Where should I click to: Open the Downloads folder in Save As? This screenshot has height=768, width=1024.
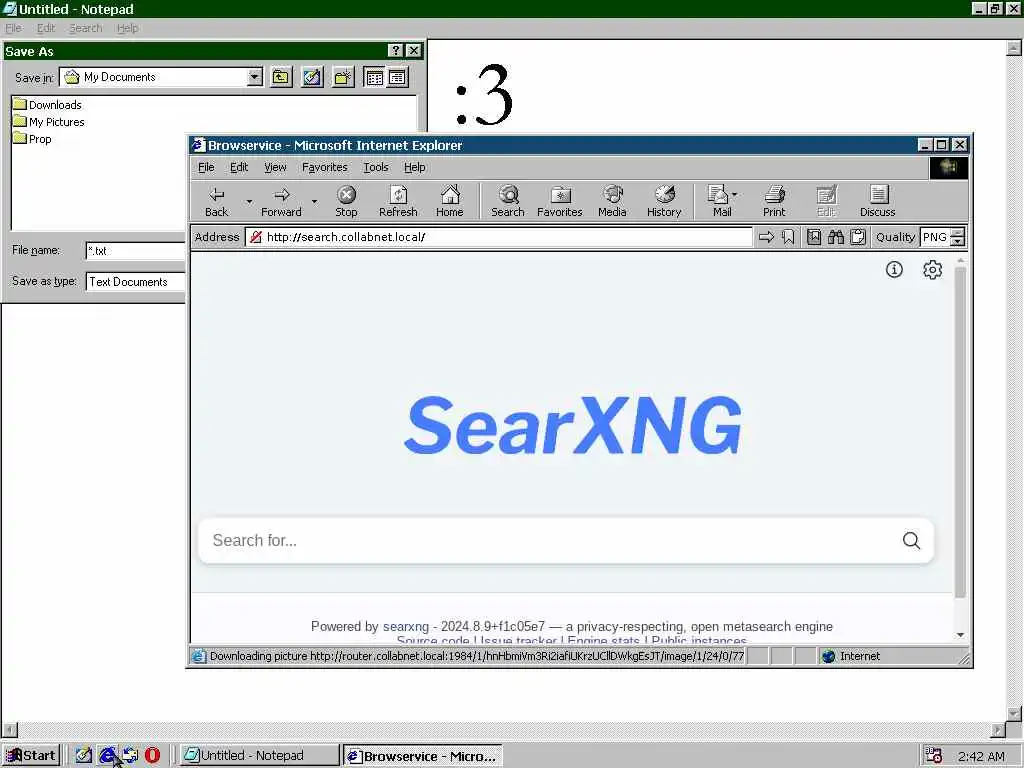tap(48, 104)
